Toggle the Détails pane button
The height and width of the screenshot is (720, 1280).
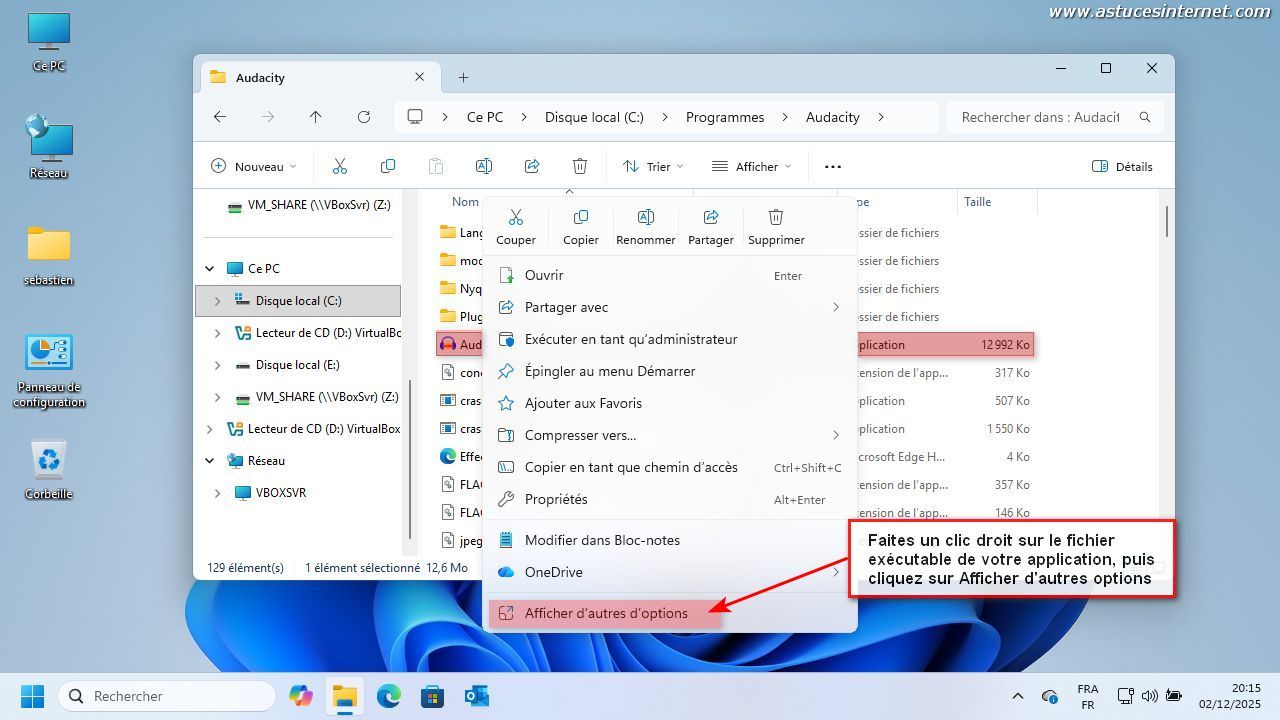pos(1122,167)
